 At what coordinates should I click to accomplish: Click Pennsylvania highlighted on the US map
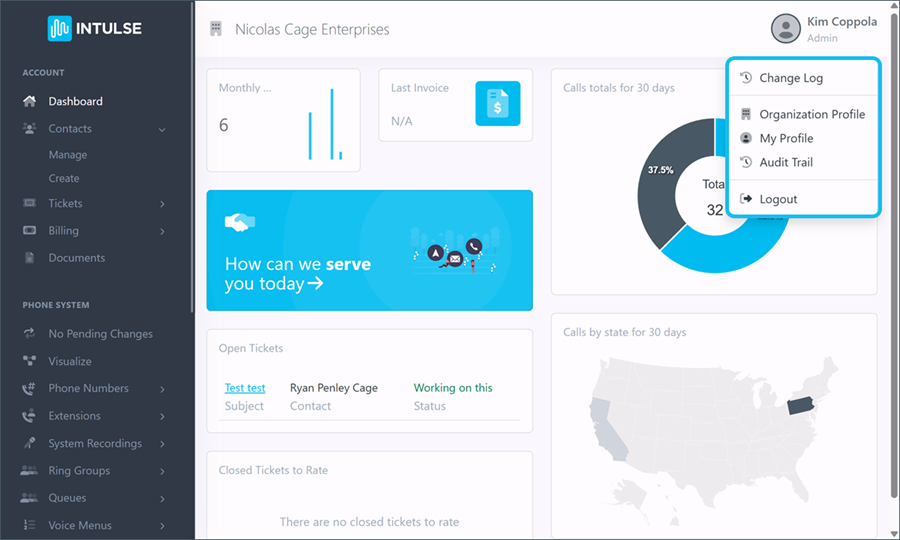click(x=800, y=405)
